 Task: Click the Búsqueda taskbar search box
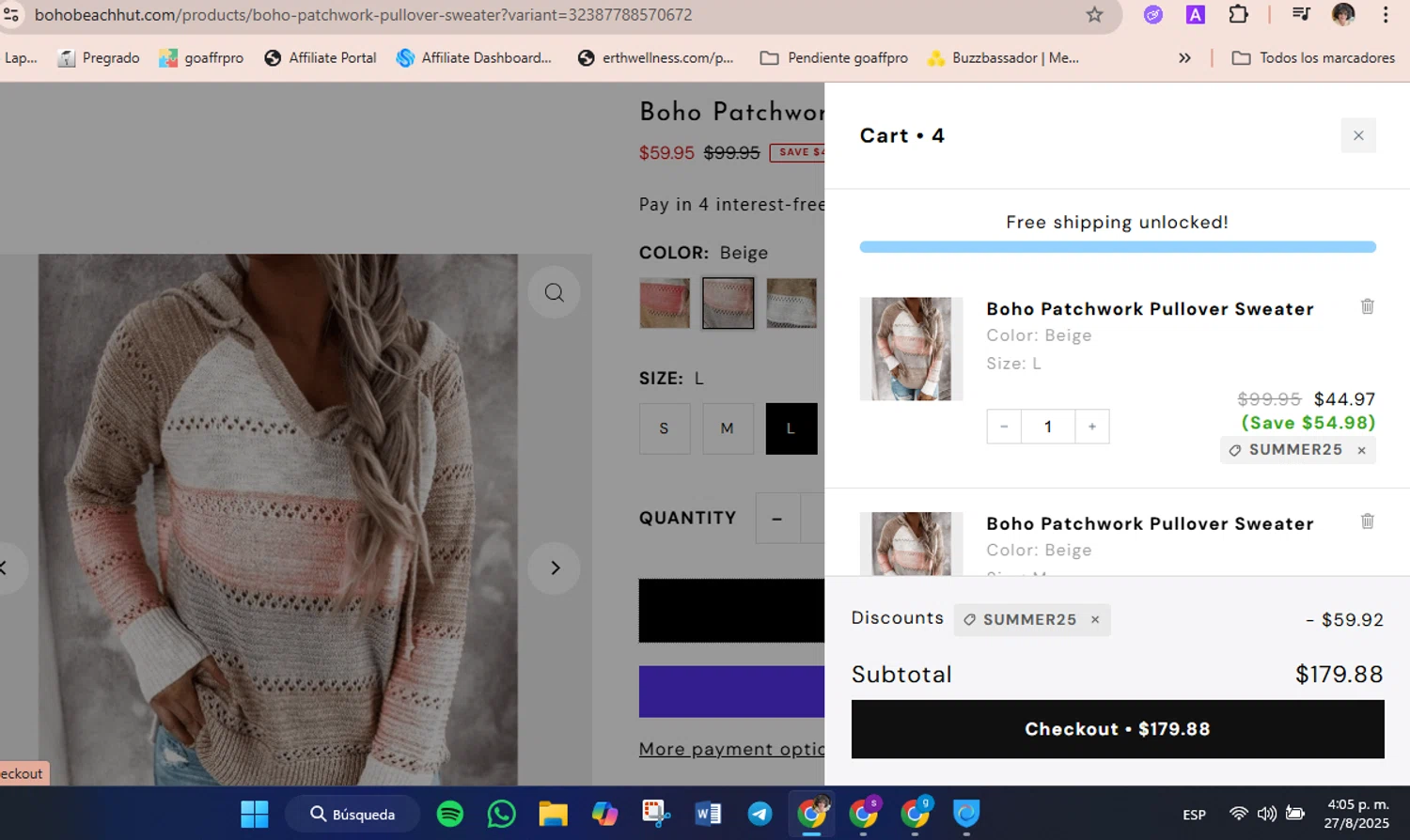tap(353, 814)
